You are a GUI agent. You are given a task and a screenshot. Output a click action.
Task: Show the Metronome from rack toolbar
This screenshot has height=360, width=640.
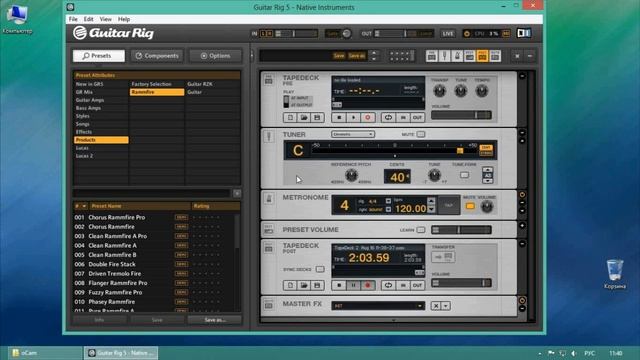click(457, 56)
